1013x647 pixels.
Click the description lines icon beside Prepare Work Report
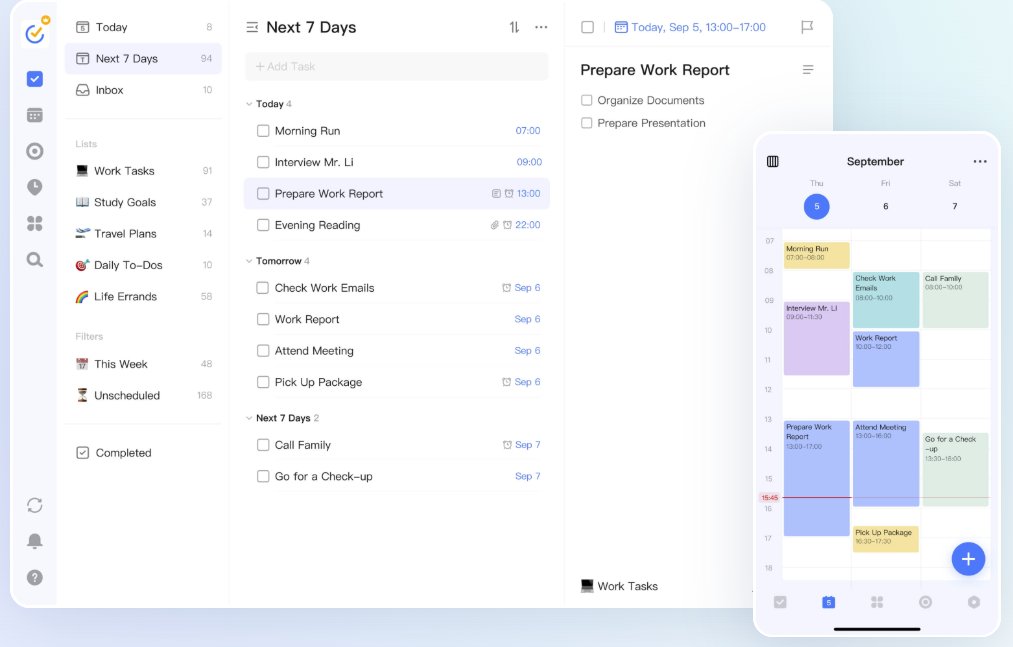coord(808,70)
